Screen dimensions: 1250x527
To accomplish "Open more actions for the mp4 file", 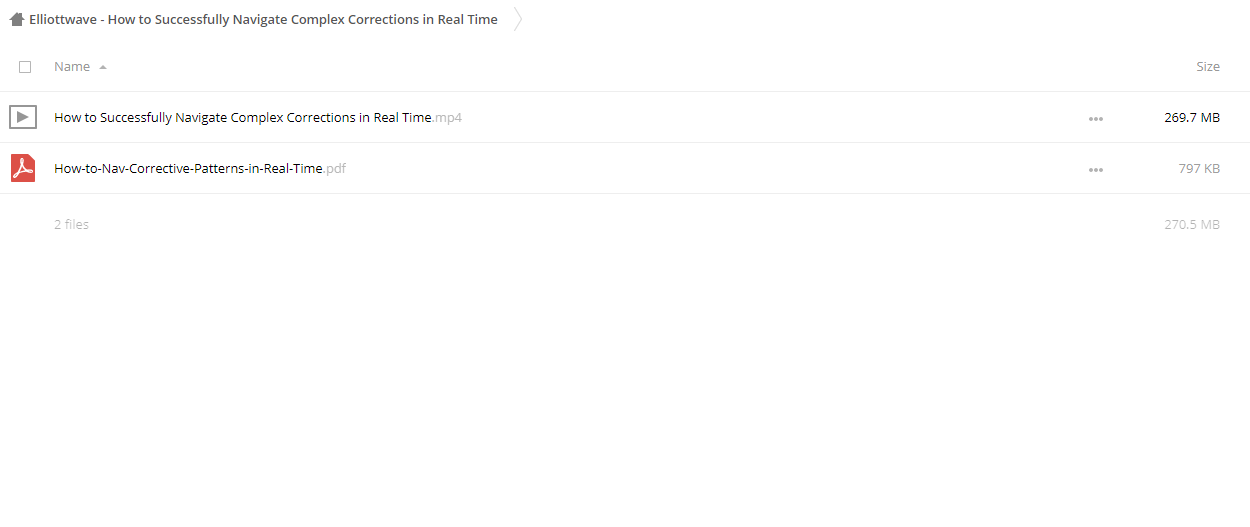I will point(1095,118).
